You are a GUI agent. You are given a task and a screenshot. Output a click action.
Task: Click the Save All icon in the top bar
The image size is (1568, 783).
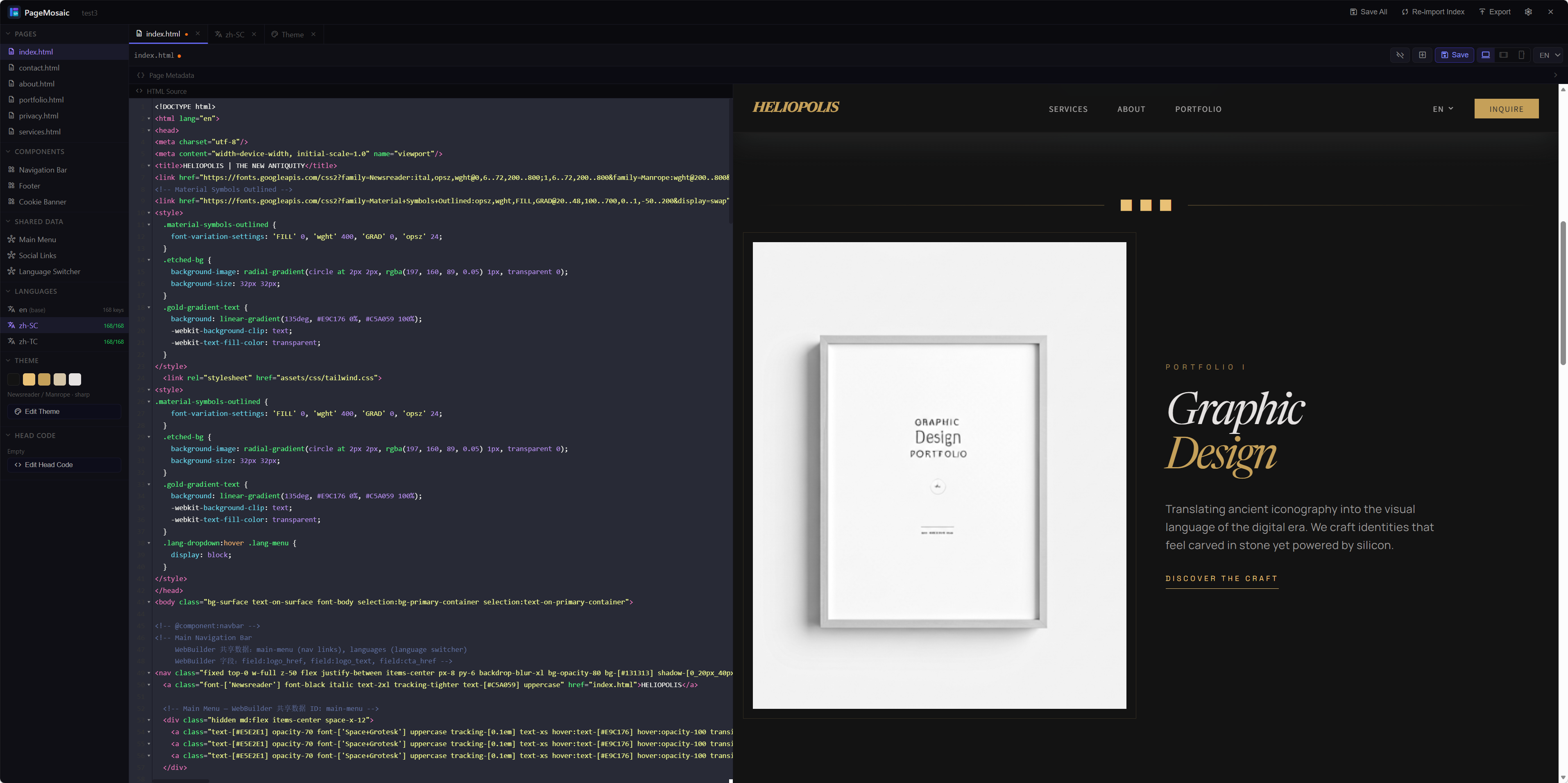click(x=1369, y=11)
